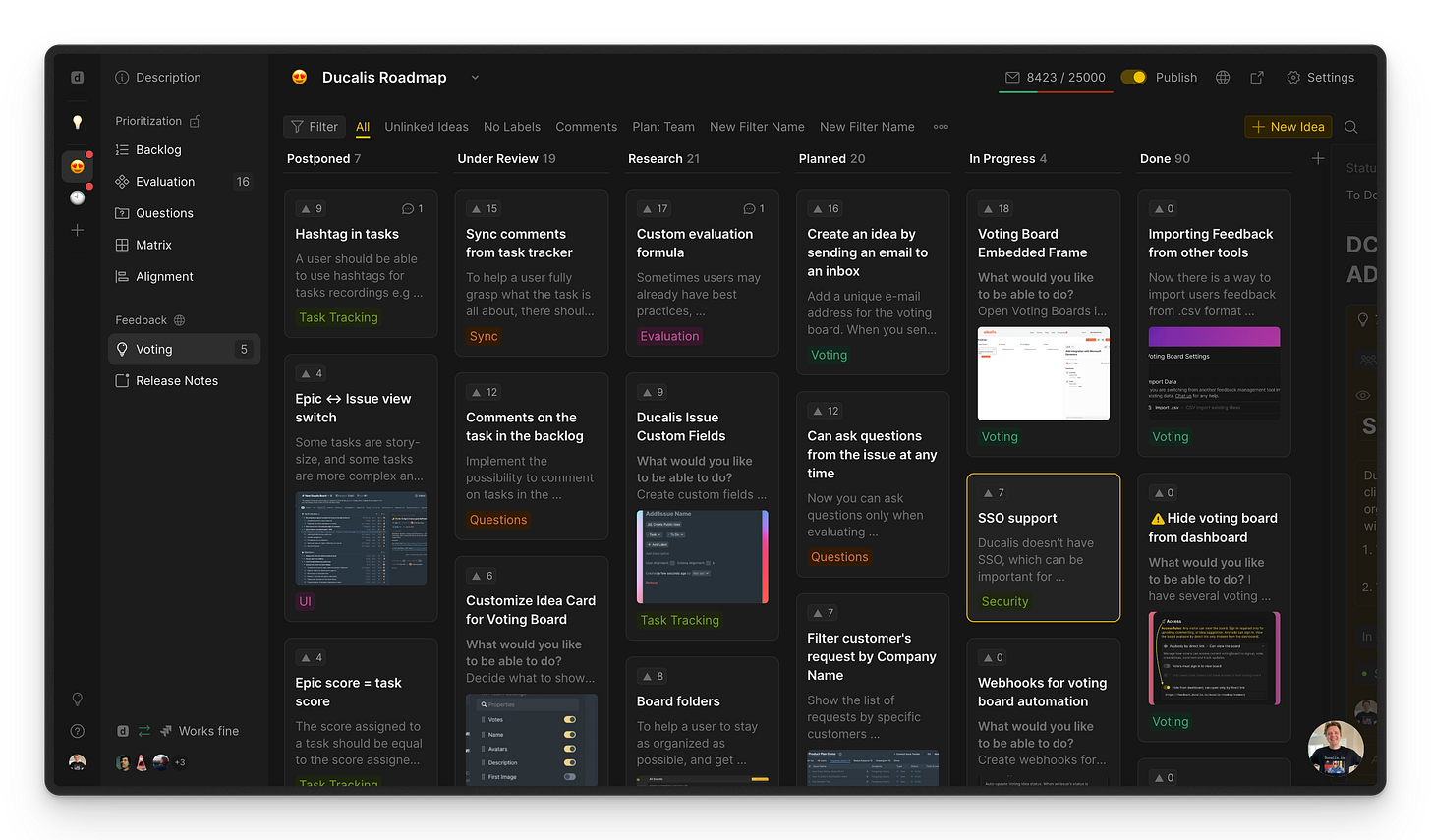Expand the Ducalis Roadmap title dropdown
Screen dimensions: 1431x840
point(475,78)
